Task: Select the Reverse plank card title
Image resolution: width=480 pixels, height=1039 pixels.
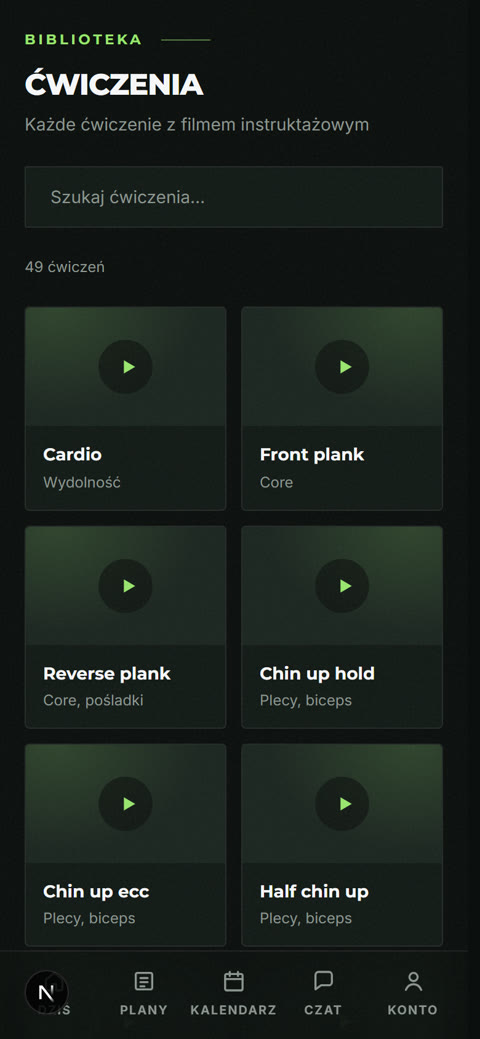Action: pos(107,674)
